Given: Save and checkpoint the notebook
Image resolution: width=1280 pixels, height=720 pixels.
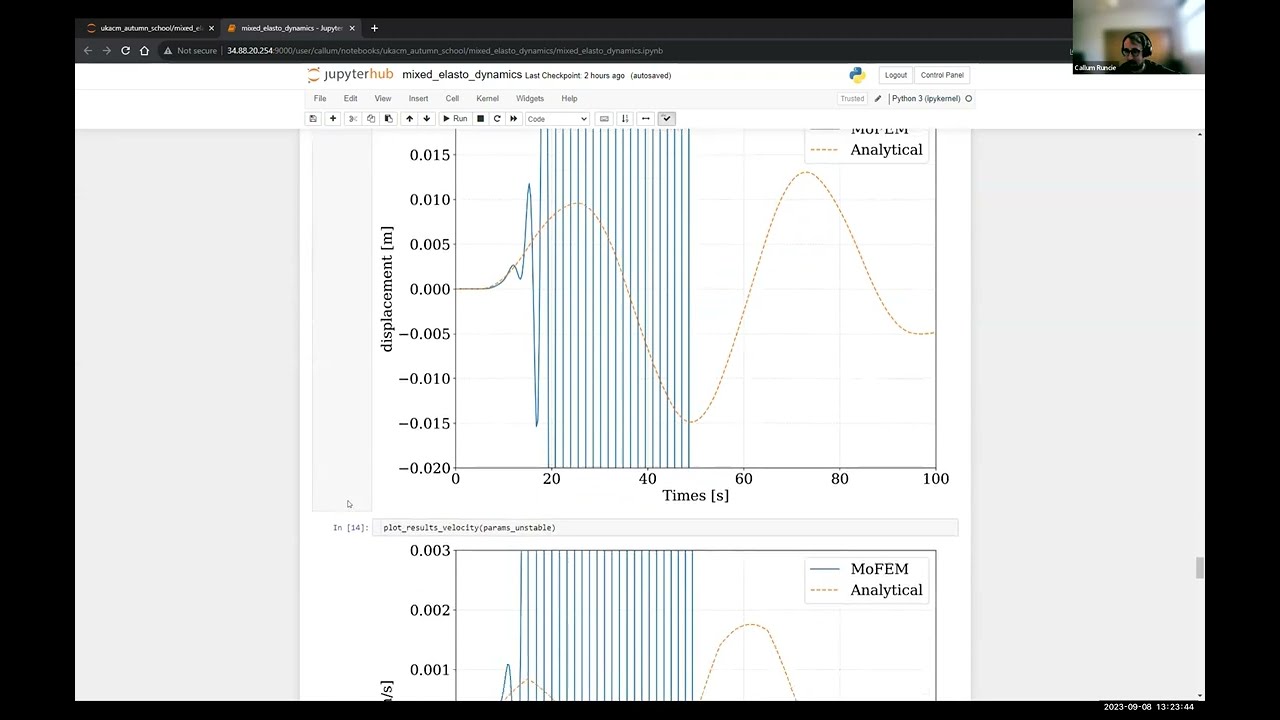Looking at the screenshot, I should (313, 118).
